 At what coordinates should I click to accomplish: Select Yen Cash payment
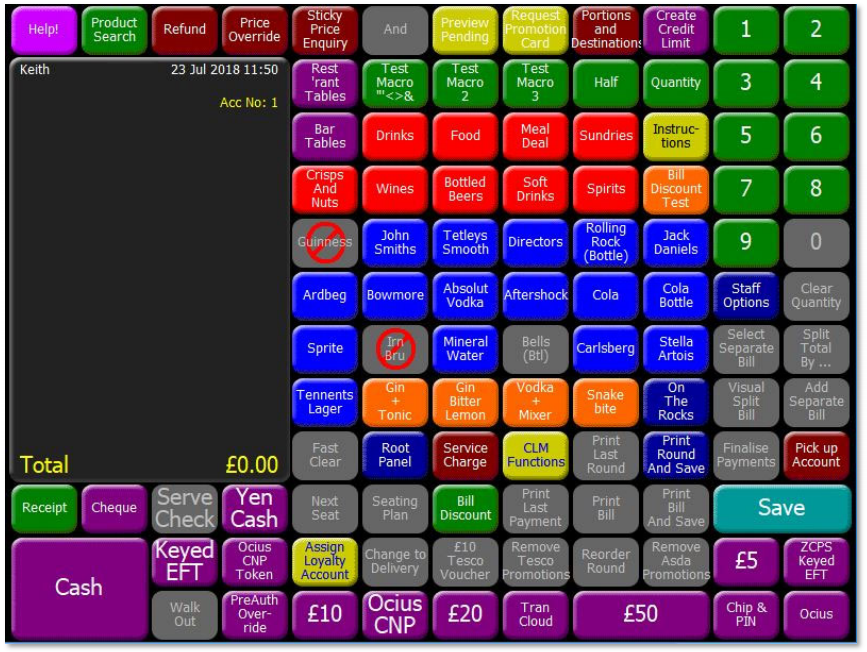point(254,508)
